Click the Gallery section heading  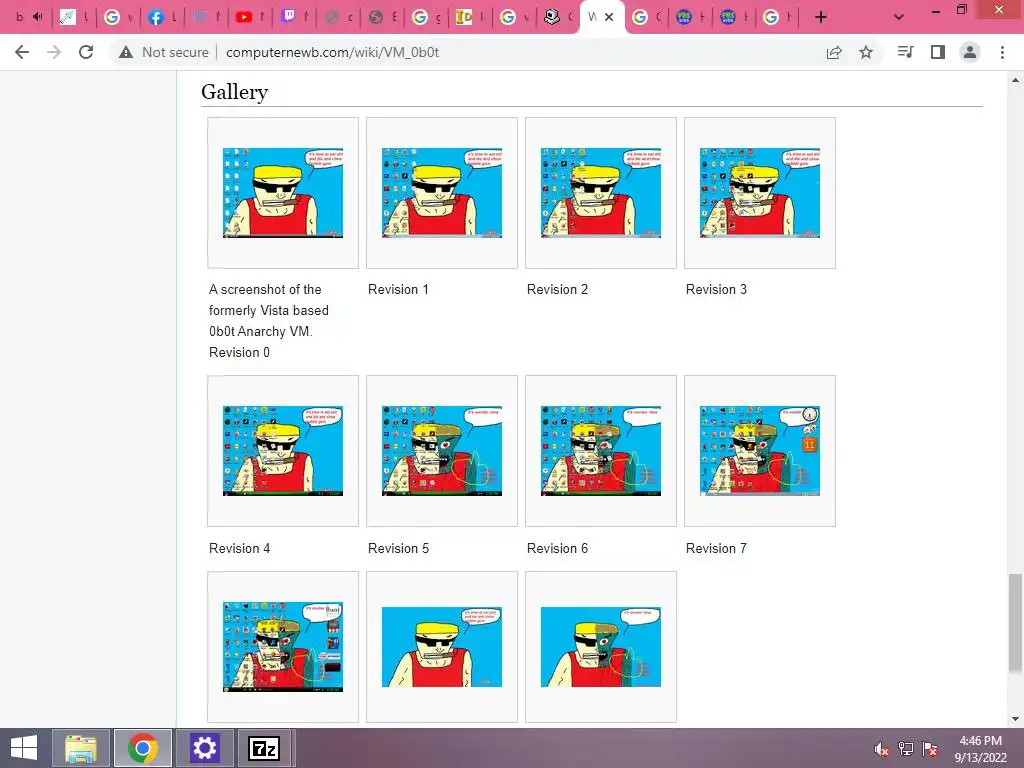(x=234, y=92)
